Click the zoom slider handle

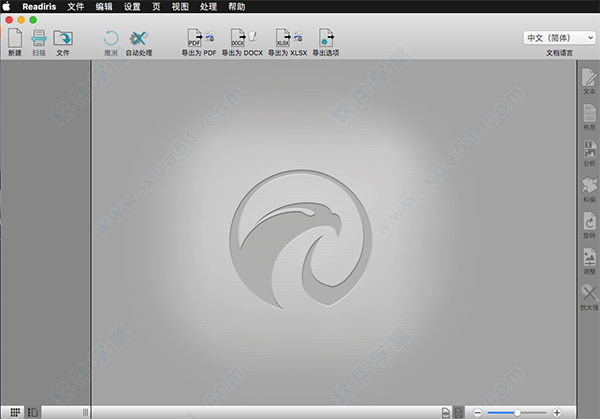(517, 412)
